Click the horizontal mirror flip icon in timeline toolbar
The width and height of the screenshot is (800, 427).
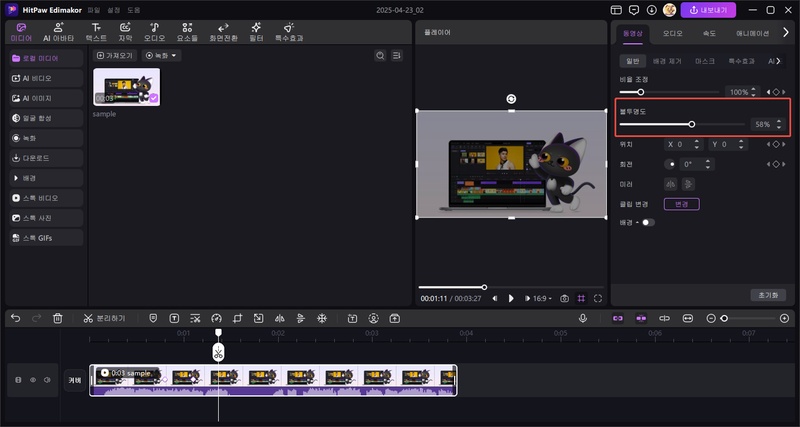(279, 318)
